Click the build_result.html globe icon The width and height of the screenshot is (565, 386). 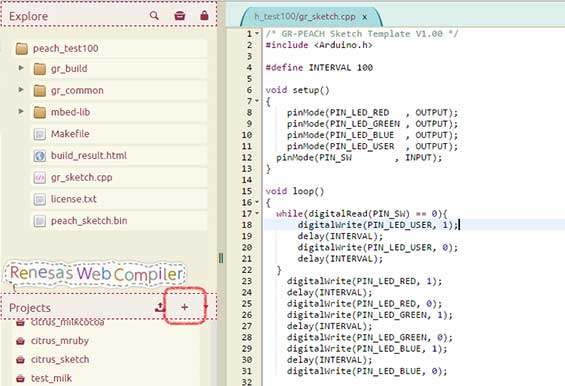(40, 156)
